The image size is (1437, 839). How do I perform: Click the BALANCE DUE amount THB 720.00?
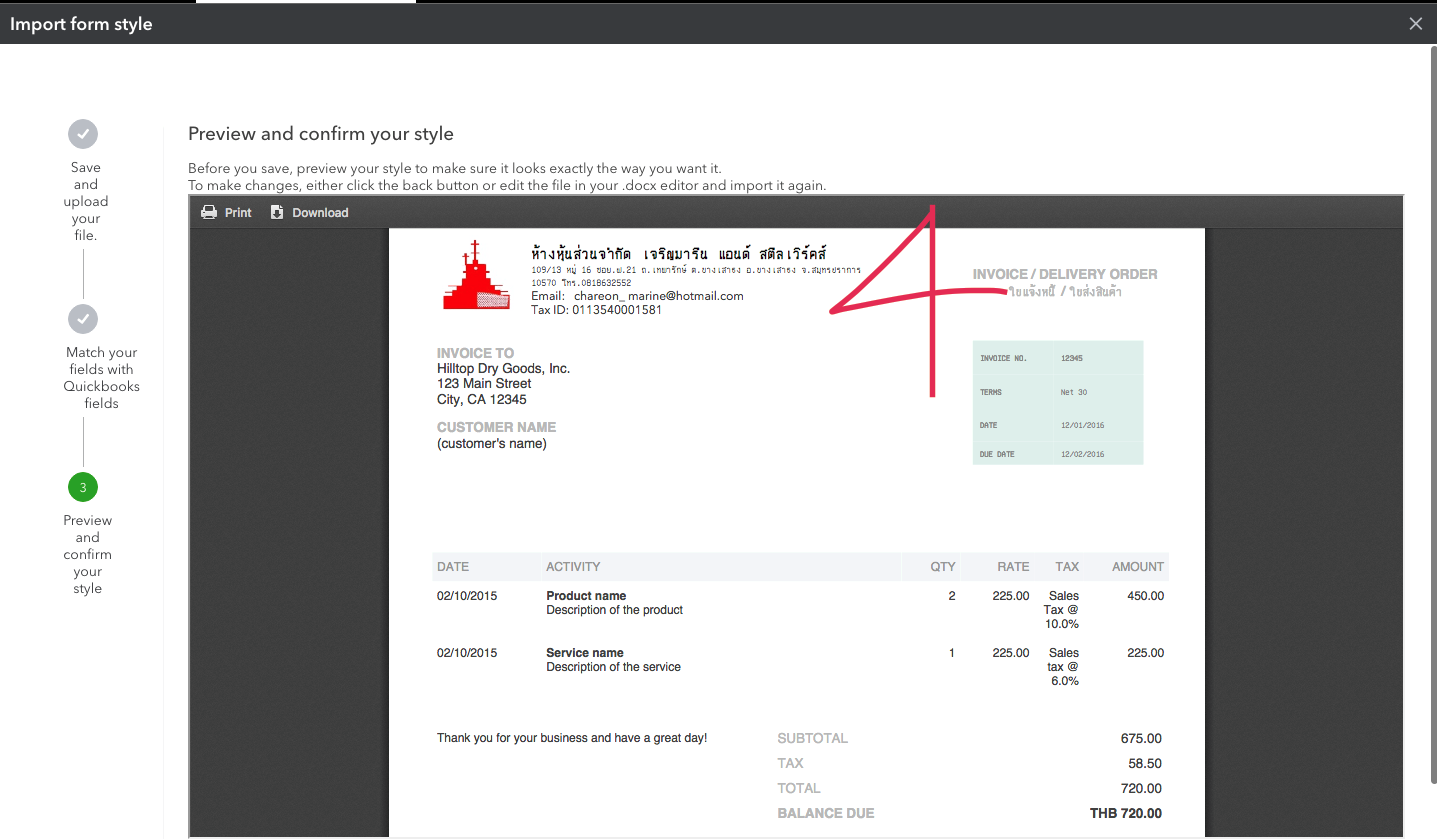[x=1126, y=813]
